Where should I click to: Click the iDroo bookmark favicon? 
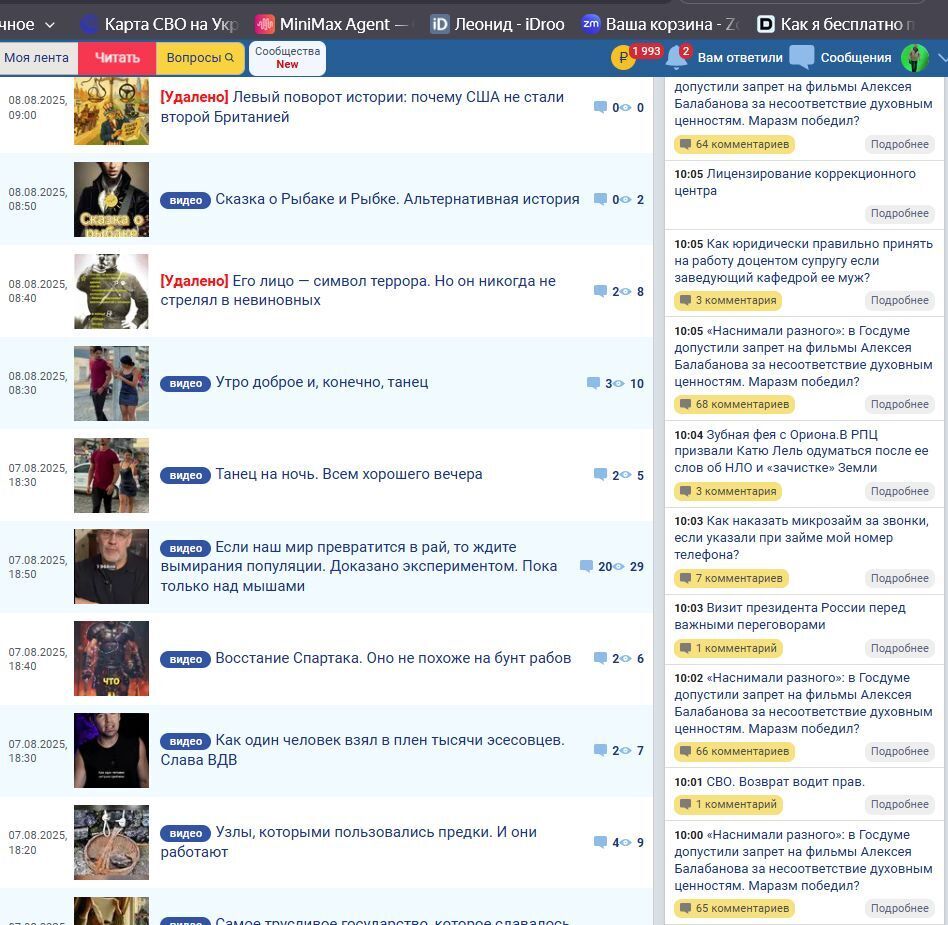(x=440, y=24)
